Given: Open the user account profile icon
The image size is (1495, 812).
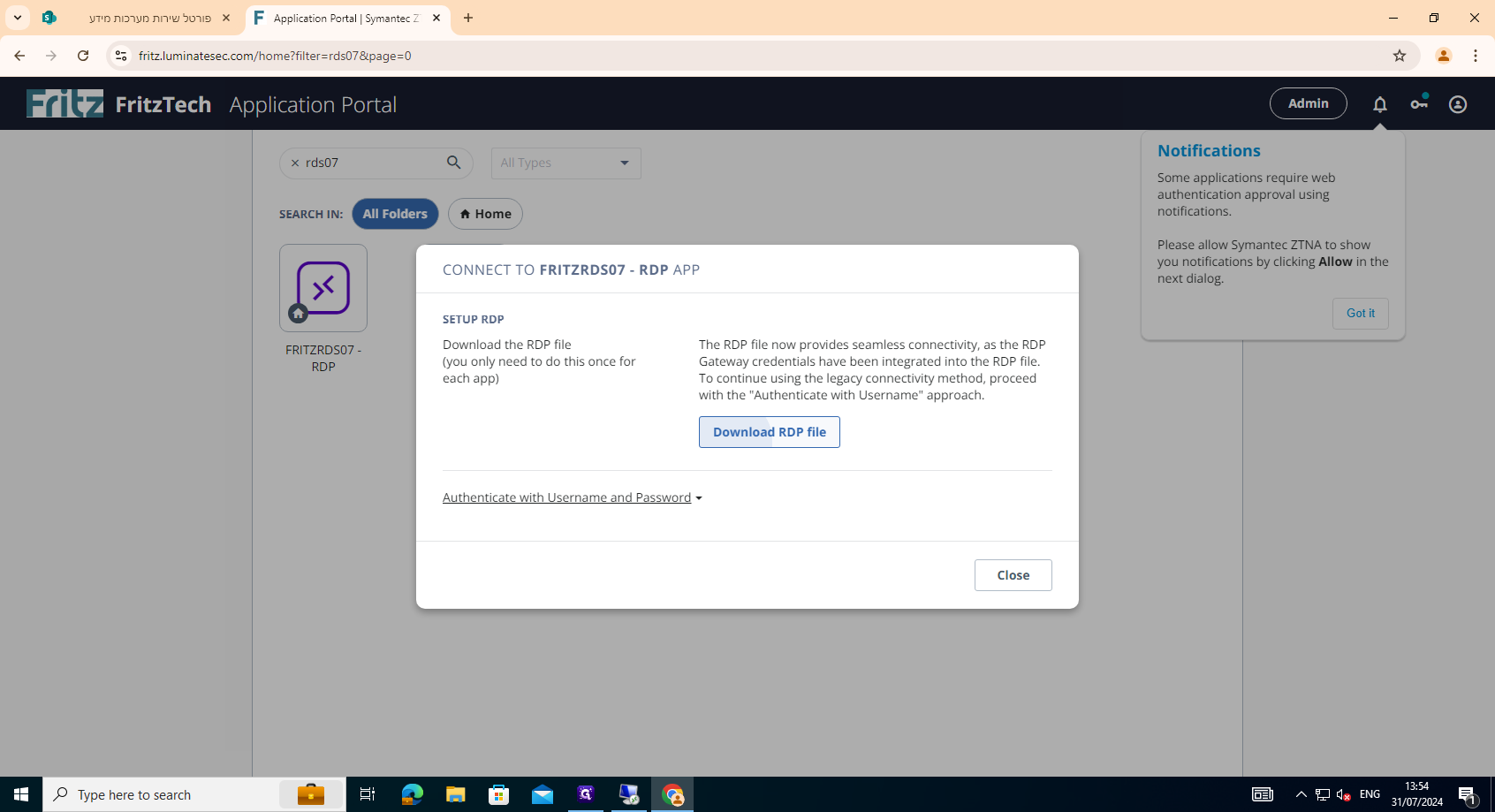Looking at the screenshot, I should [1457, 104].
